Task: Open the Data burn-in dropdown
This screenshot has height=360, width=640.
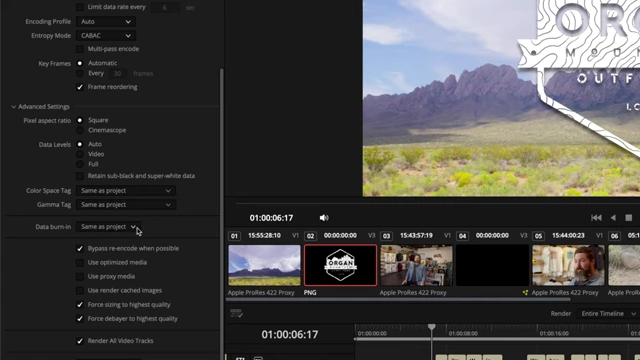Action: click(x=108, y=227)
